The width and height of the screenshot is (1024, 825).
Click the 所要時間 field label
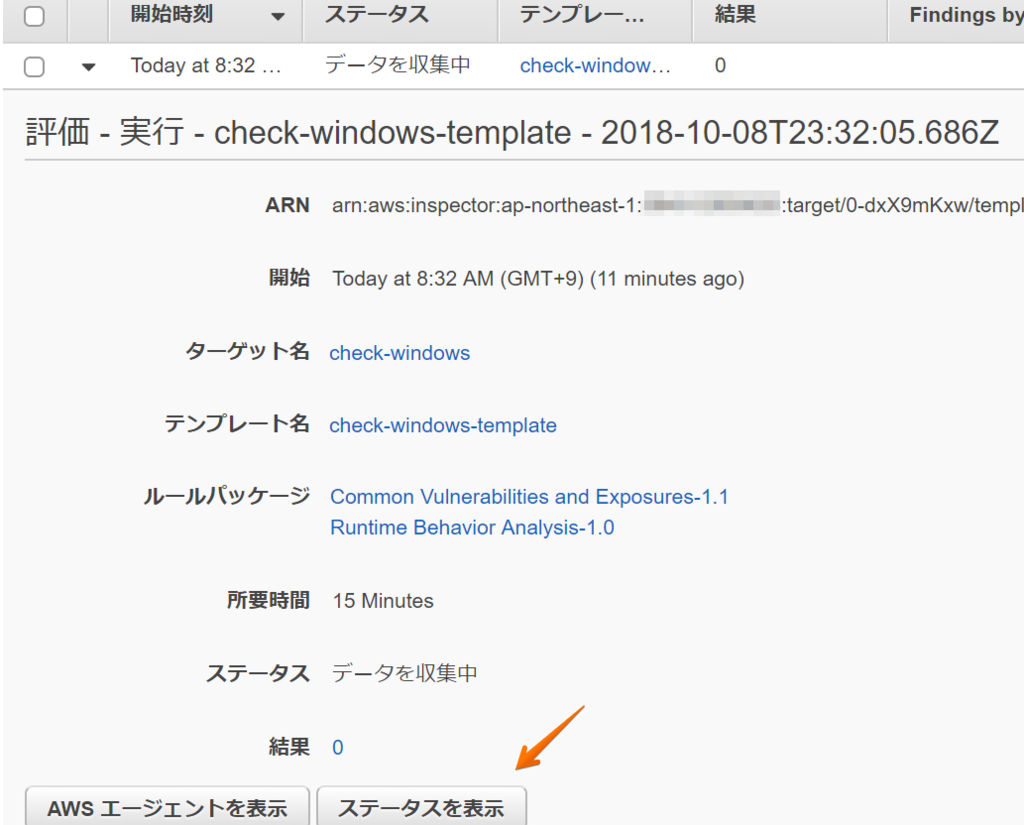tap(268, 600)
